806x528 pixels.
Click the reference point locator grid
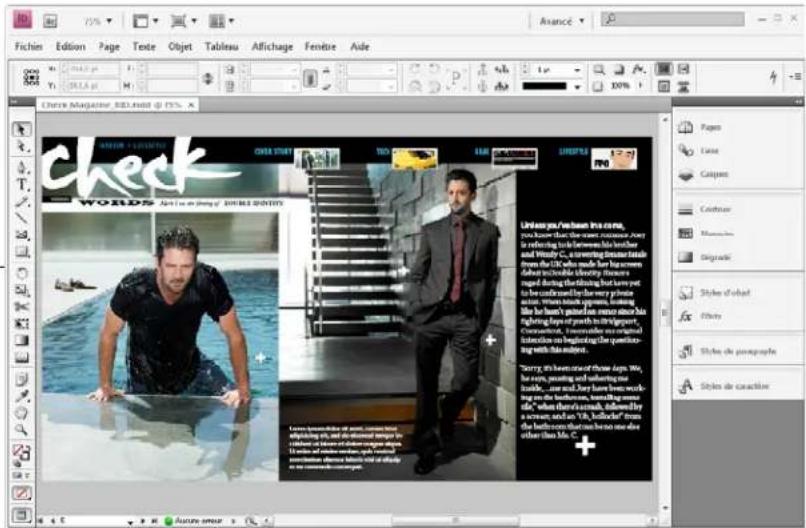[x=31, y=77]
